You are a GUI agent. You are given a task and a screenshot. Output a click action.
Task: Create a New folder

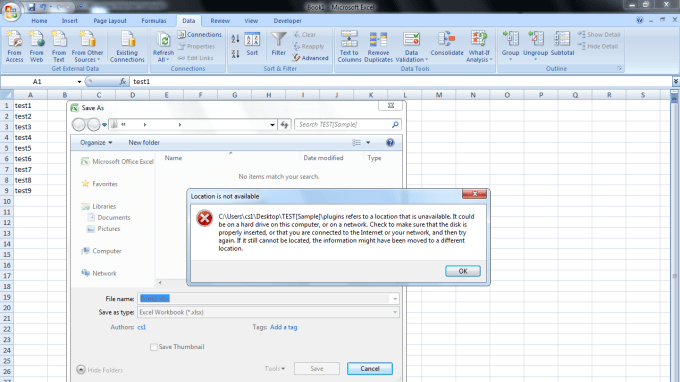(144, 142)
